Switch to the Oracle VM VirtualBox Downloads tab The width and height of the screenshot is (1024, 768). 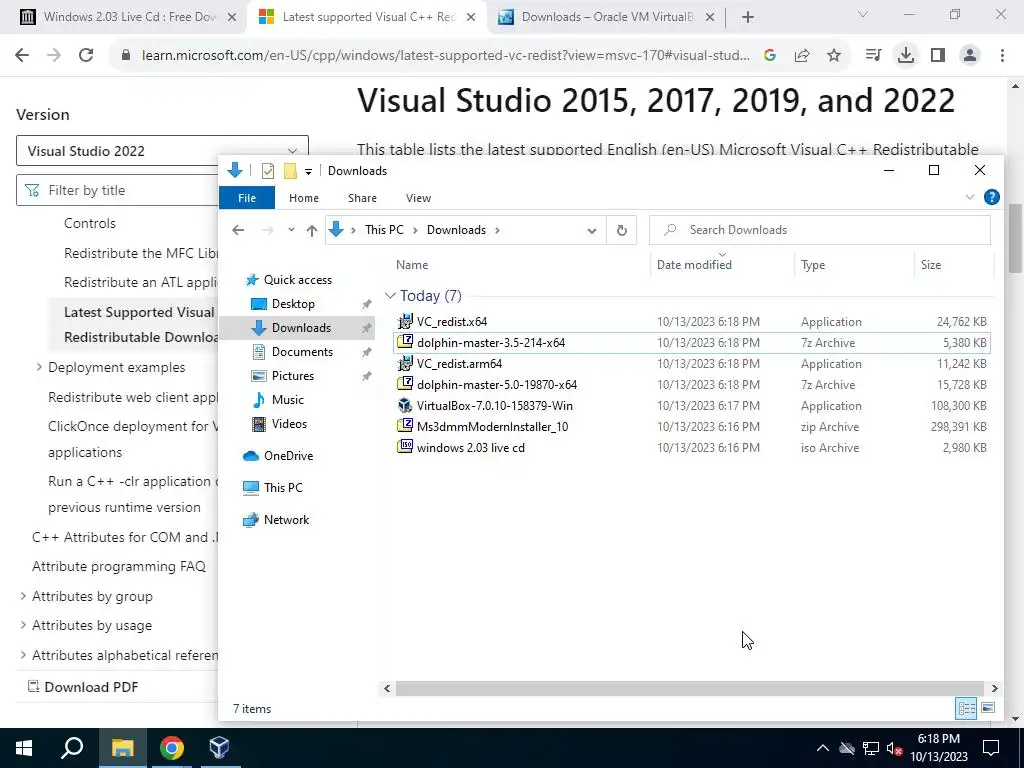point(607,17)
